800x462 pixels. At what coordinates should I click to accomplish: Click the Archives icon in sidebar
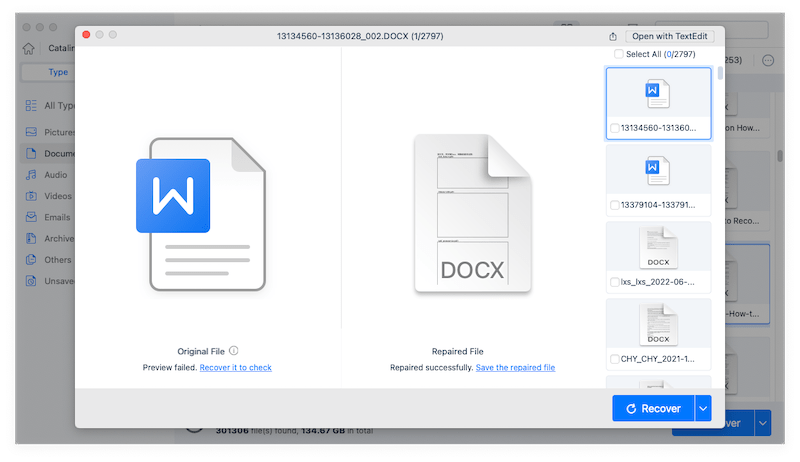click(x=31, y=238)
